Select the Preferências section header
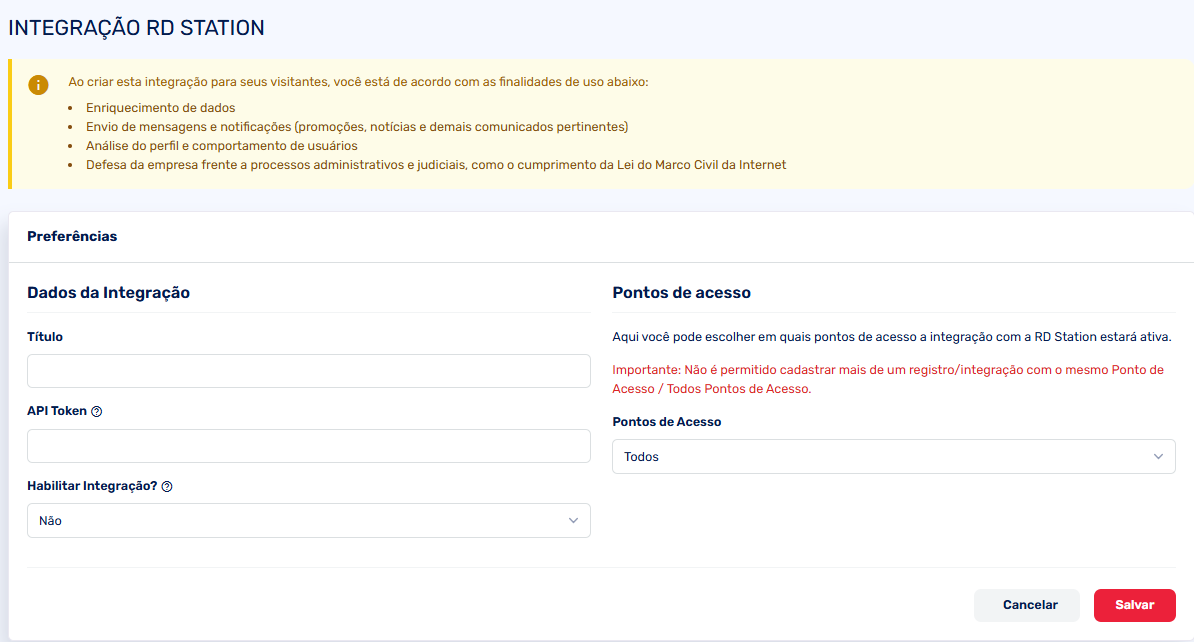The image size is (1194, 642). [x=72, y=237]
